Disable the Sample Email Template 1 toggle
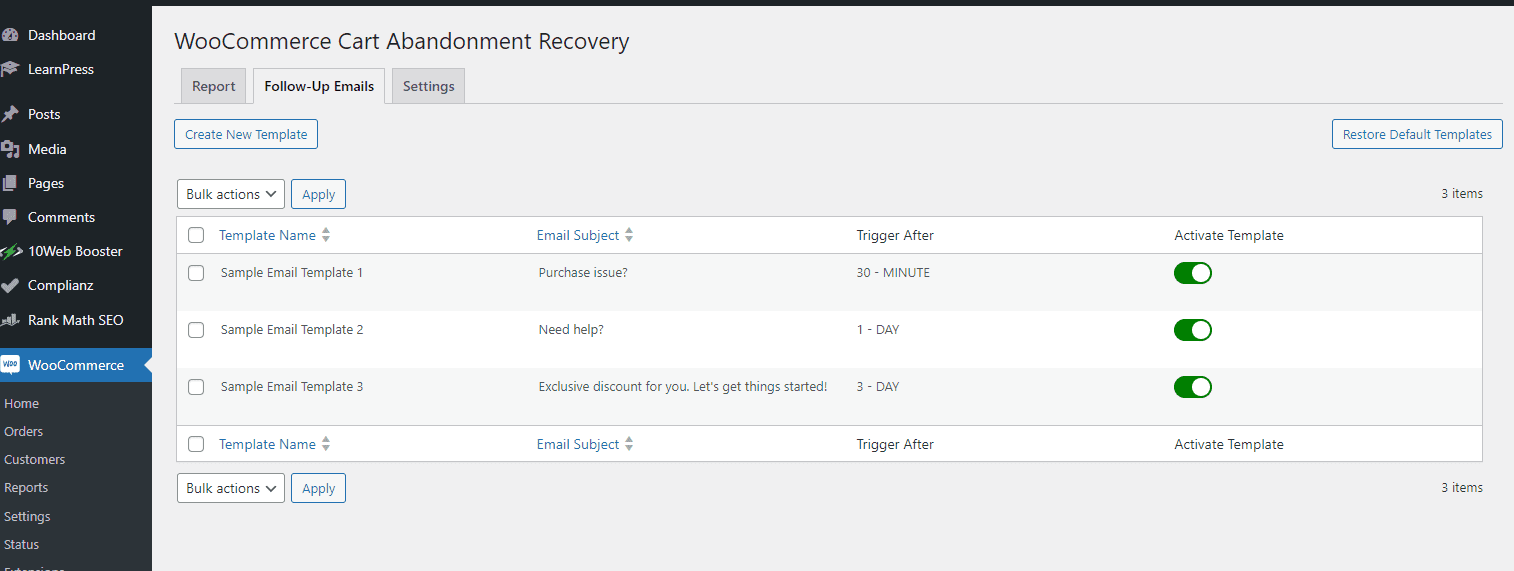 [x=1192, y=273]
